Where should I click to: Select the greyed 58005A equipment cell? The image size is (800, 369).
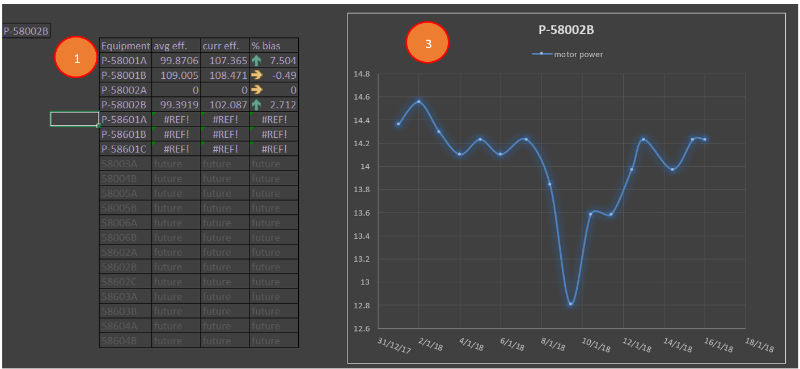(x=126, y=193)
